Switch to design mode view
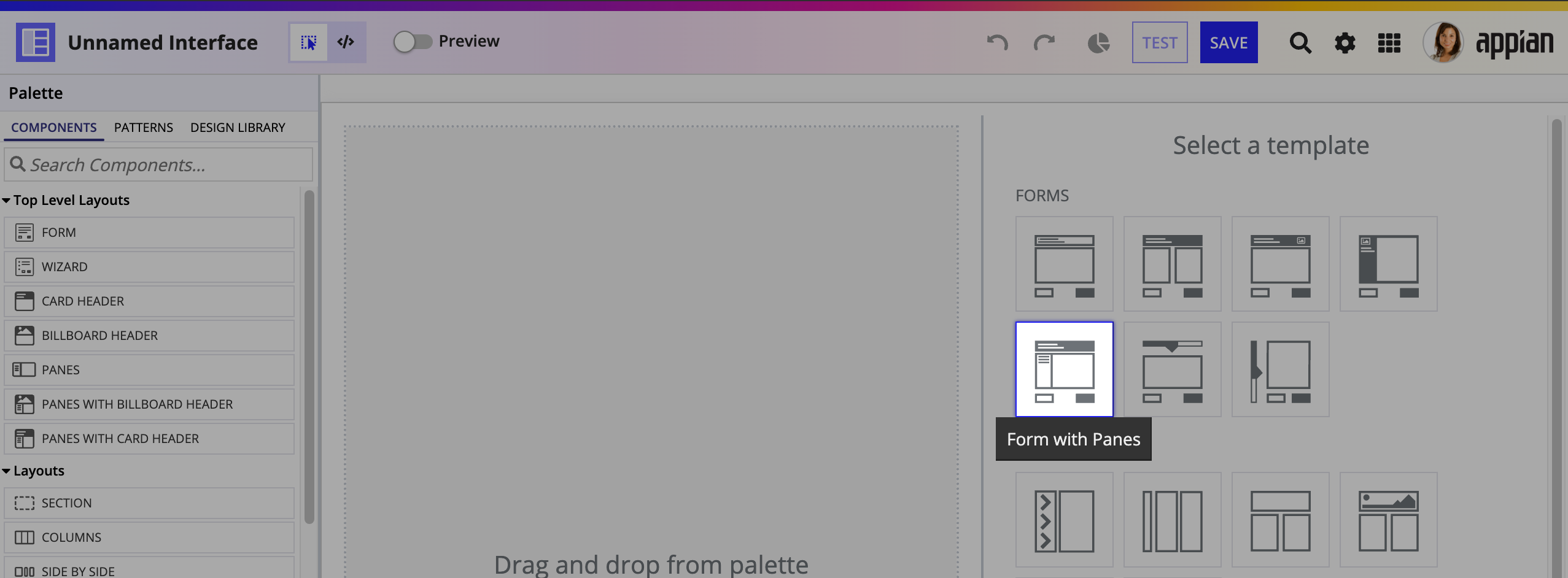 308,42
